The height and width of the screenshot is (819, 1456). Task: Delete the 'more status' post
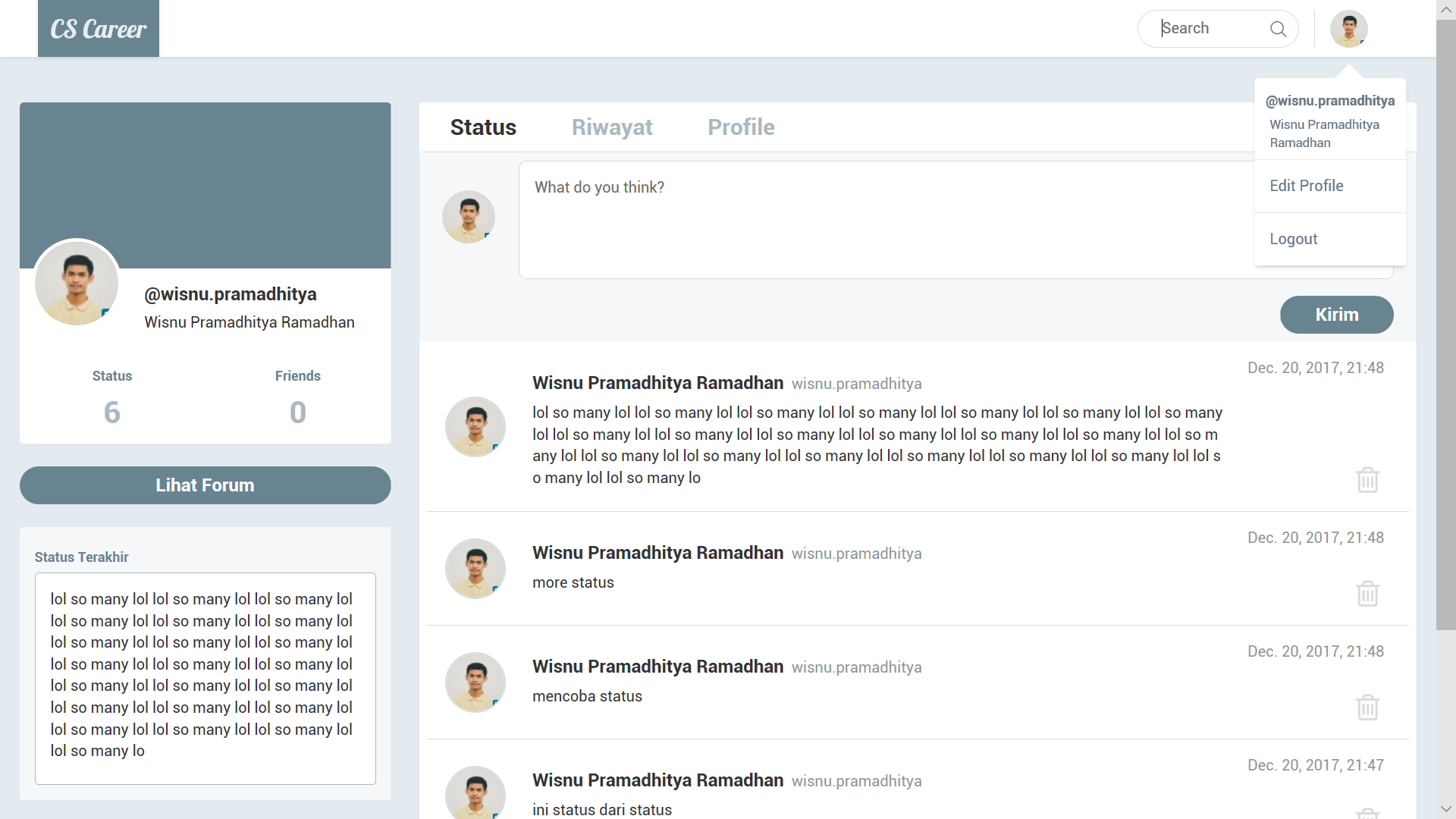pyautogui.click(x=1367, y=594)
